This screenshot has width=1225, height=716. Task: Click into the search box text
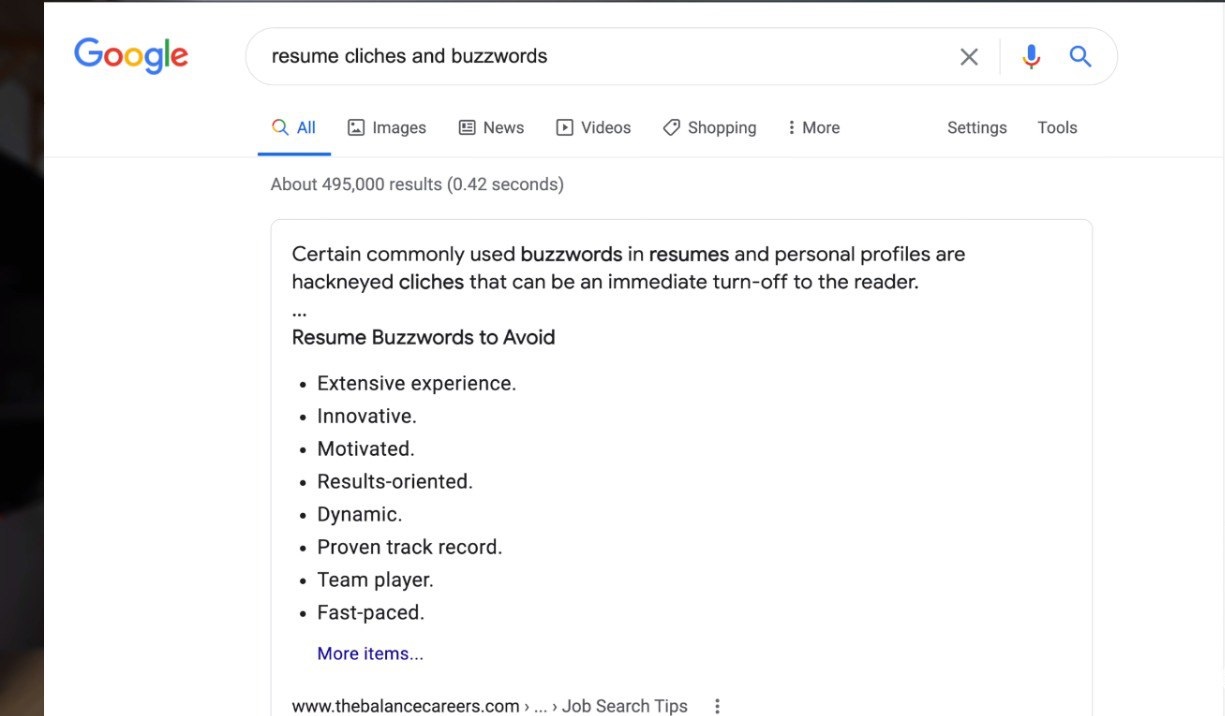(410, 56)
